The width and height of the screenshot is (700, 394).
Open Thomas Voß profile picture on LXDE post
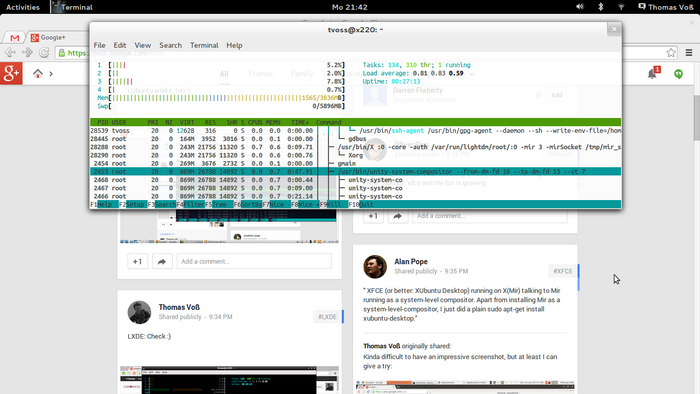(139, 312)
